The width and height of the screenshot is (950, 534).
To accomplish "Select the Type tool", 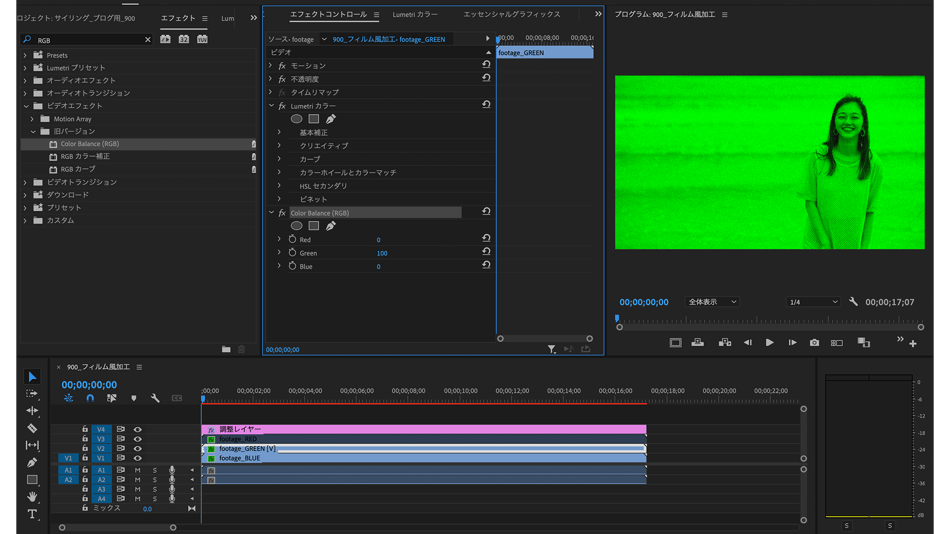I will (32, 514).
